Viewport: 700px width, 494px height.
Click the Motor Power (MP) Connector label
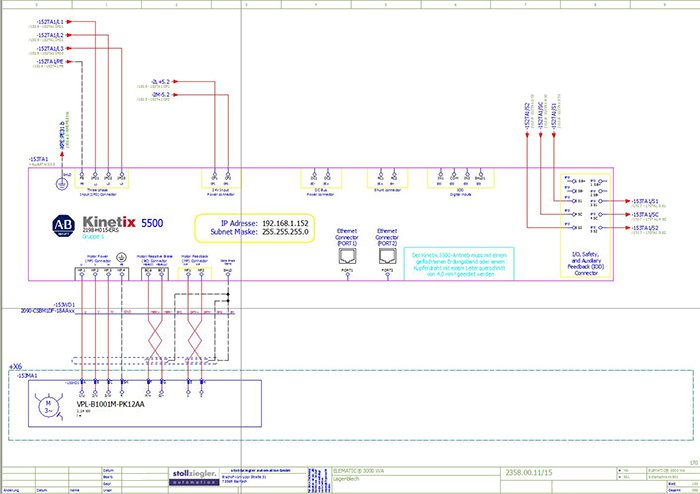coord(98,258)
